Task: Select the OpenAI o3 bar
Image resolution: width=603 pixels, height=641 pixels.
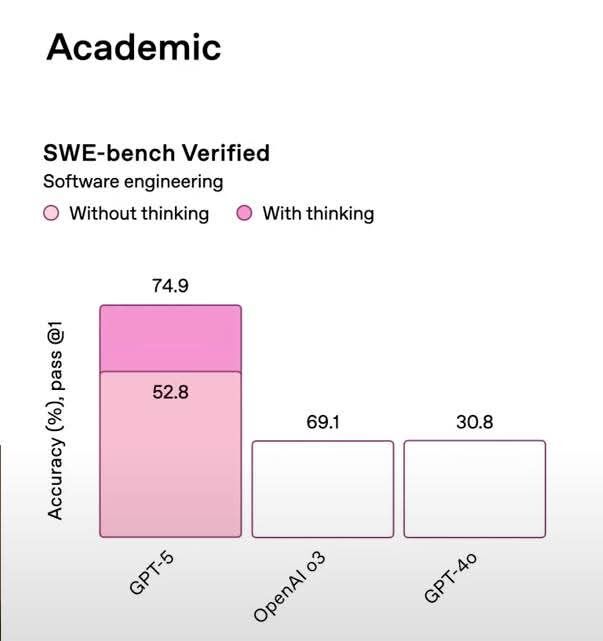Action: coord(322,489)
